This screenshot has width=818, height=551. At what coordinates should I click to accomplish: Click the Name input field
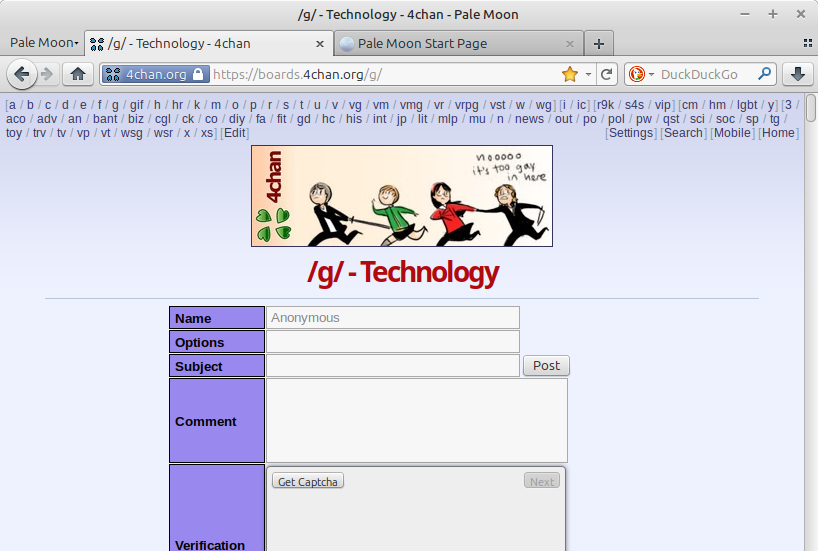[392, 318]
